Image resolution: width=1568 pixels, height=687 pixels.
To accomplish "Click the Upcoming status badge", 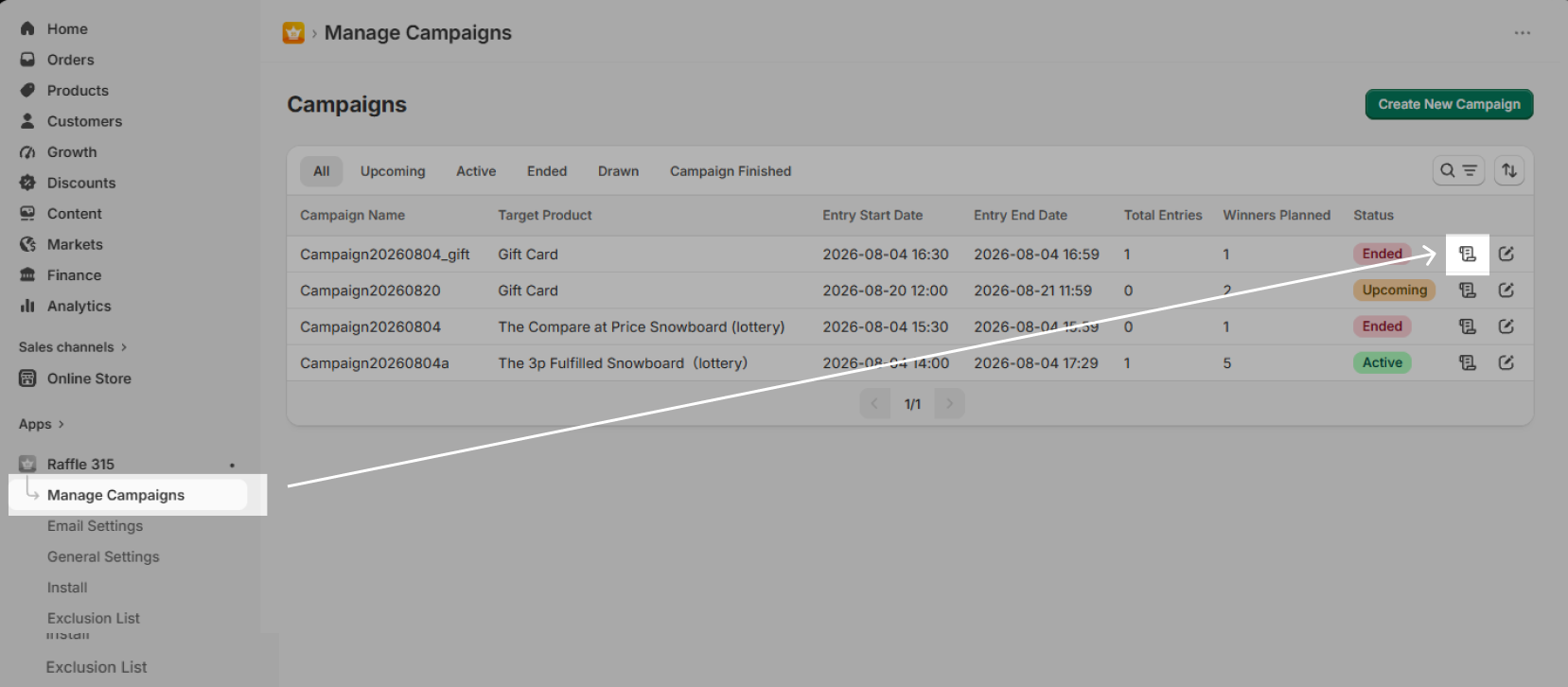I will (x=1394, y=291).
